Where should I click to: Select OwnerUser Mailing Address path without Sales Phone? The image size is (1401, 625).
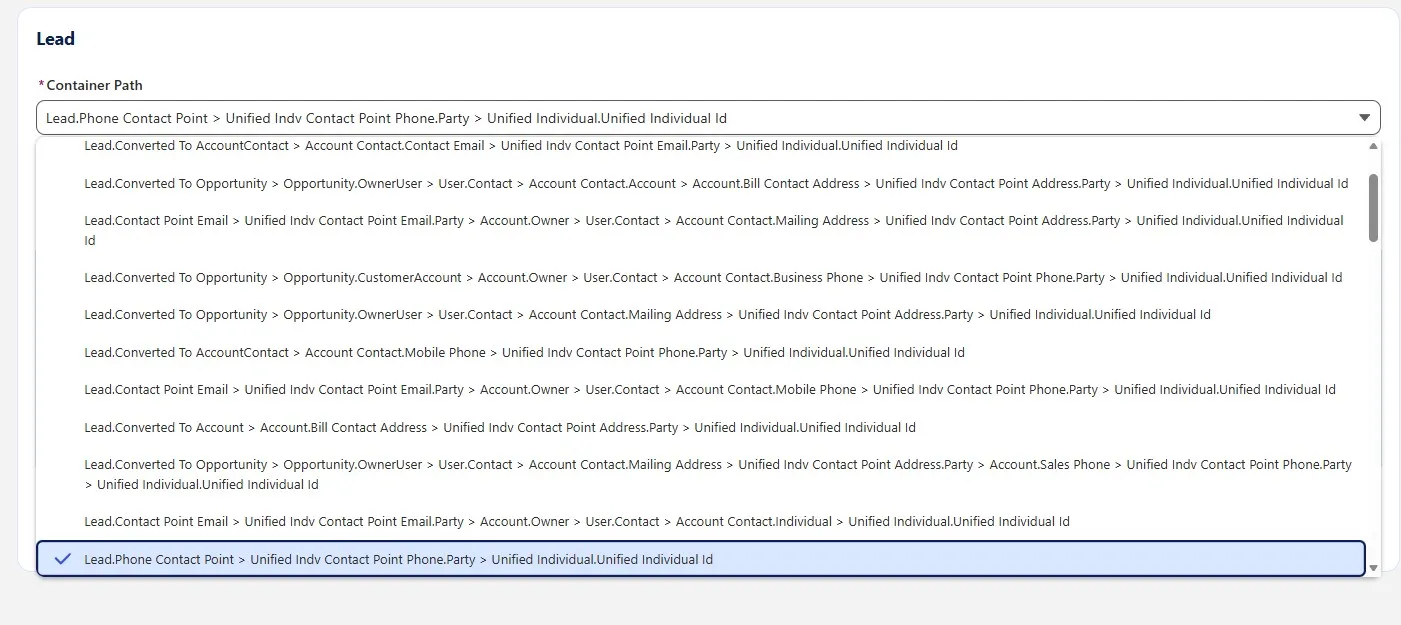(x=700, y=315)
